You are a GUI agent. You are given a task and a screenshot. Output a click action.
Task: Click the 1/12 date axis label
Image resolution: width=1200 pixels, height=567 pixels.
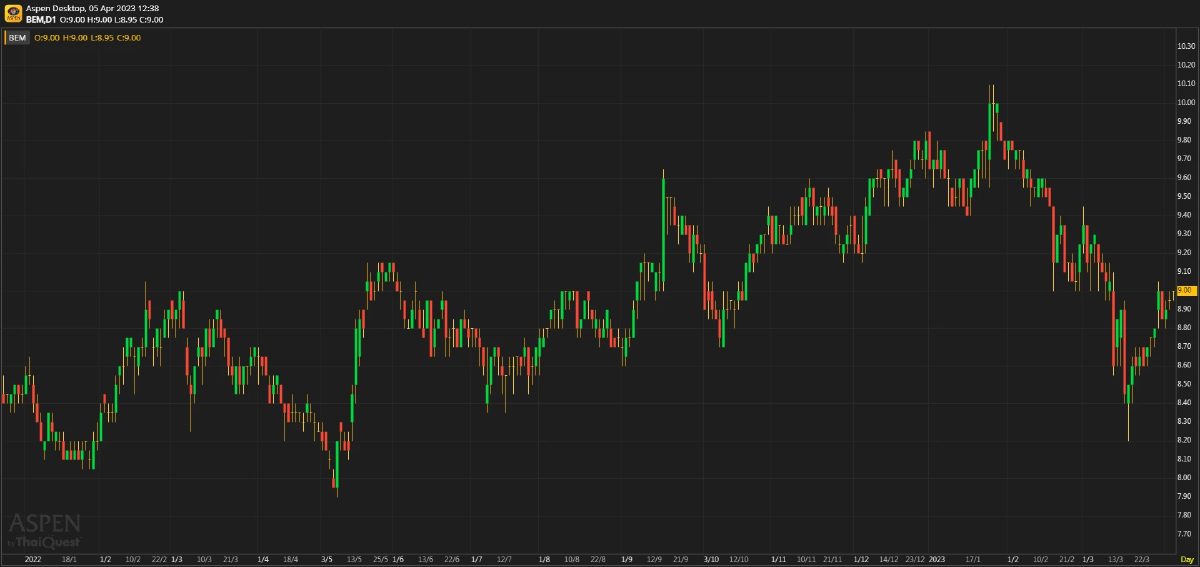click(861, 559)
